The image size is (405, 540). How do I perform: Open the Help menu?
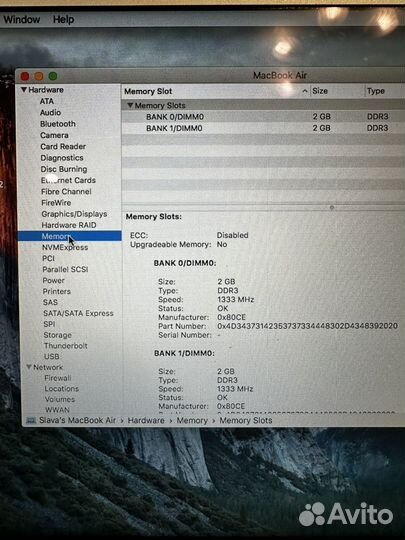click(63, 19)
